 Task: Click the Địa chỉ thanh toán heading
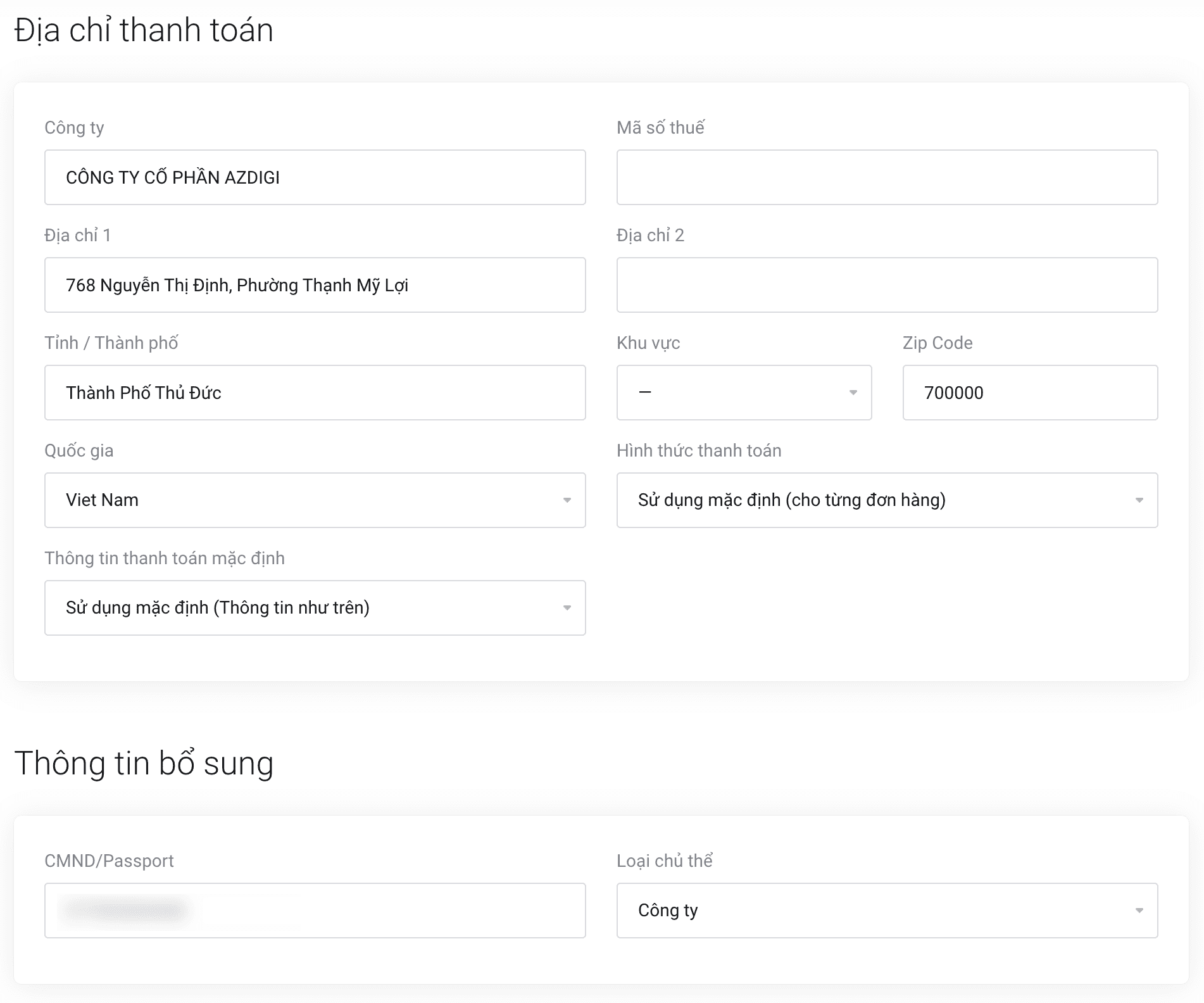144,30
